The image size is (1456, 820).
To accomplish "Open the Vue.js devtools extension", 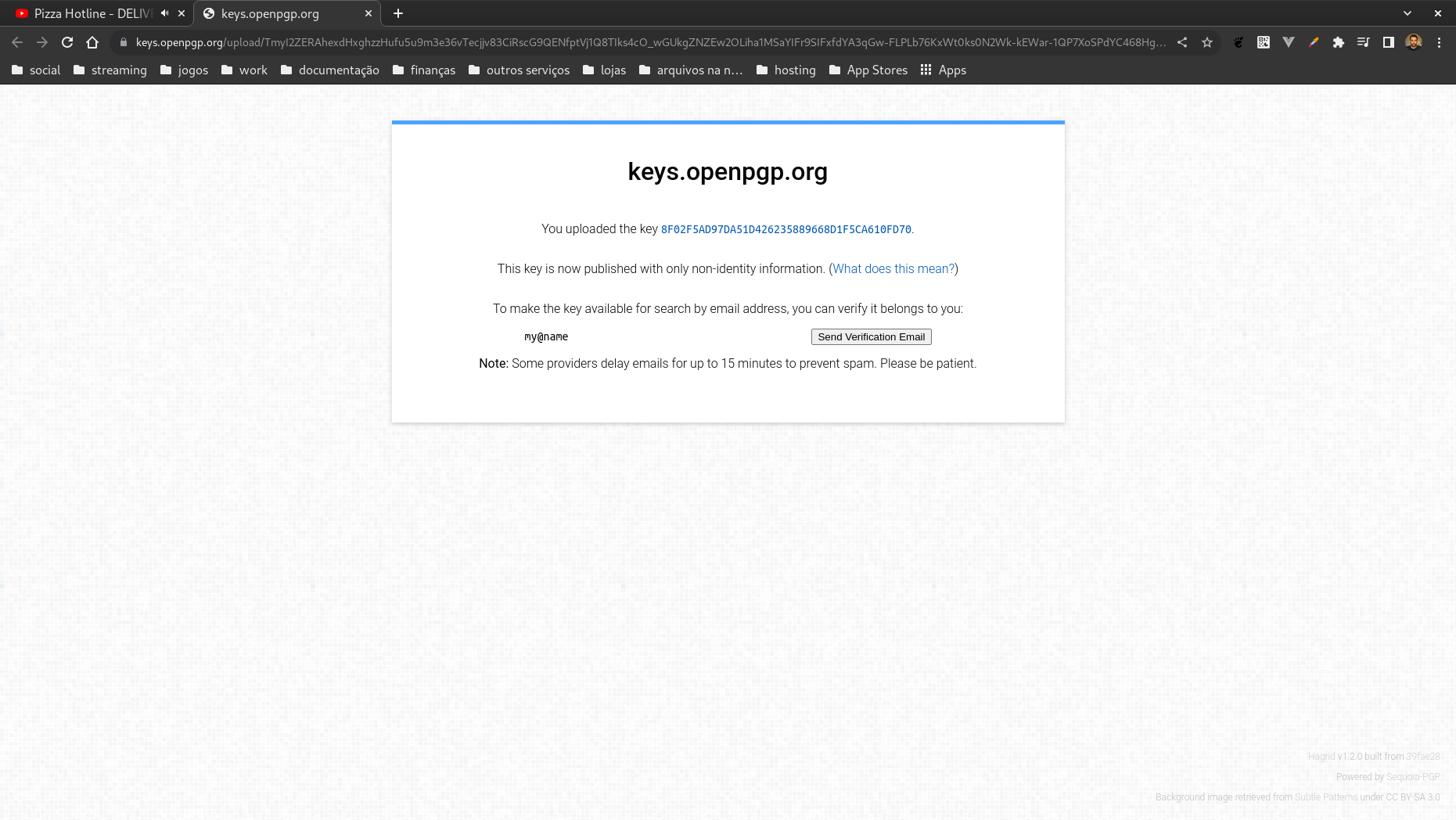I will click(1289, 42).
